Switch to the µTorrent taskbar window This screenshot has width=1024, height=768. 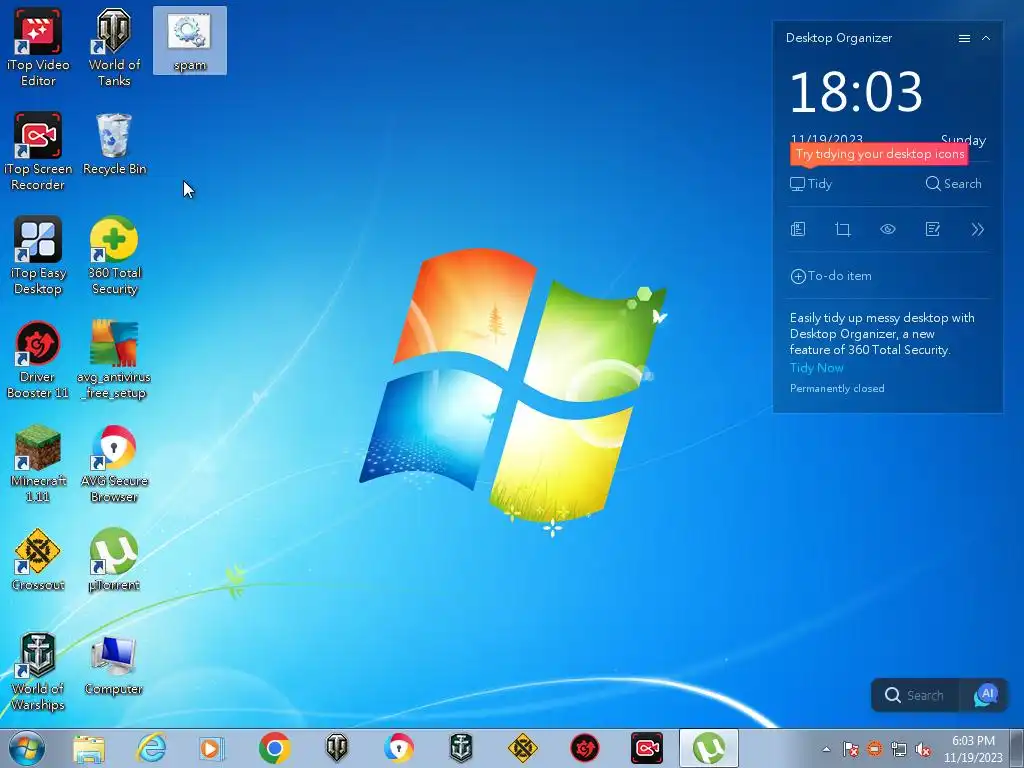pyautogui.click(x=709, y=748)
